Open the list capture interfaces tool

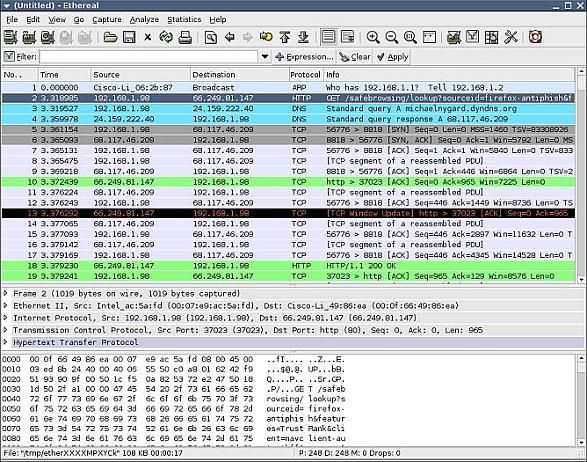tap(10, 37)
